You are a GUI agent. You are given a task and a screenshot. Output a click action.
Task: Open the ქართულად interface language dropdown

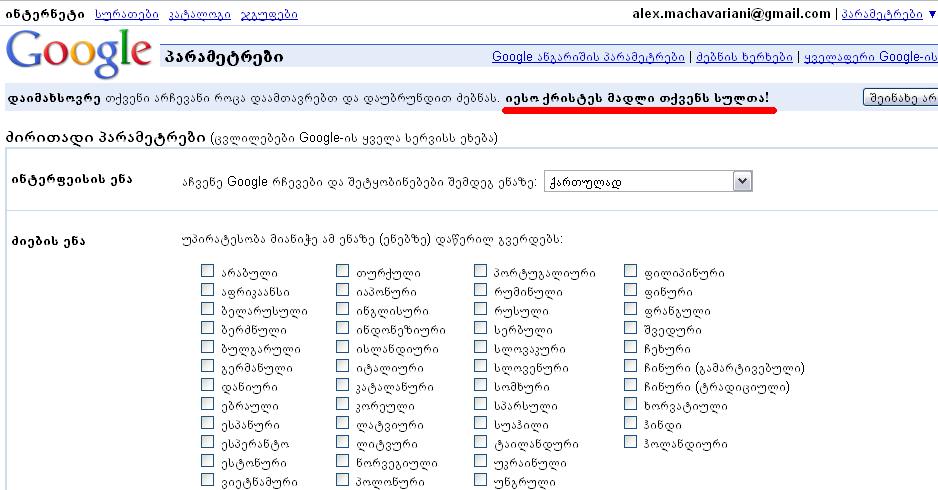pos(648,181)
